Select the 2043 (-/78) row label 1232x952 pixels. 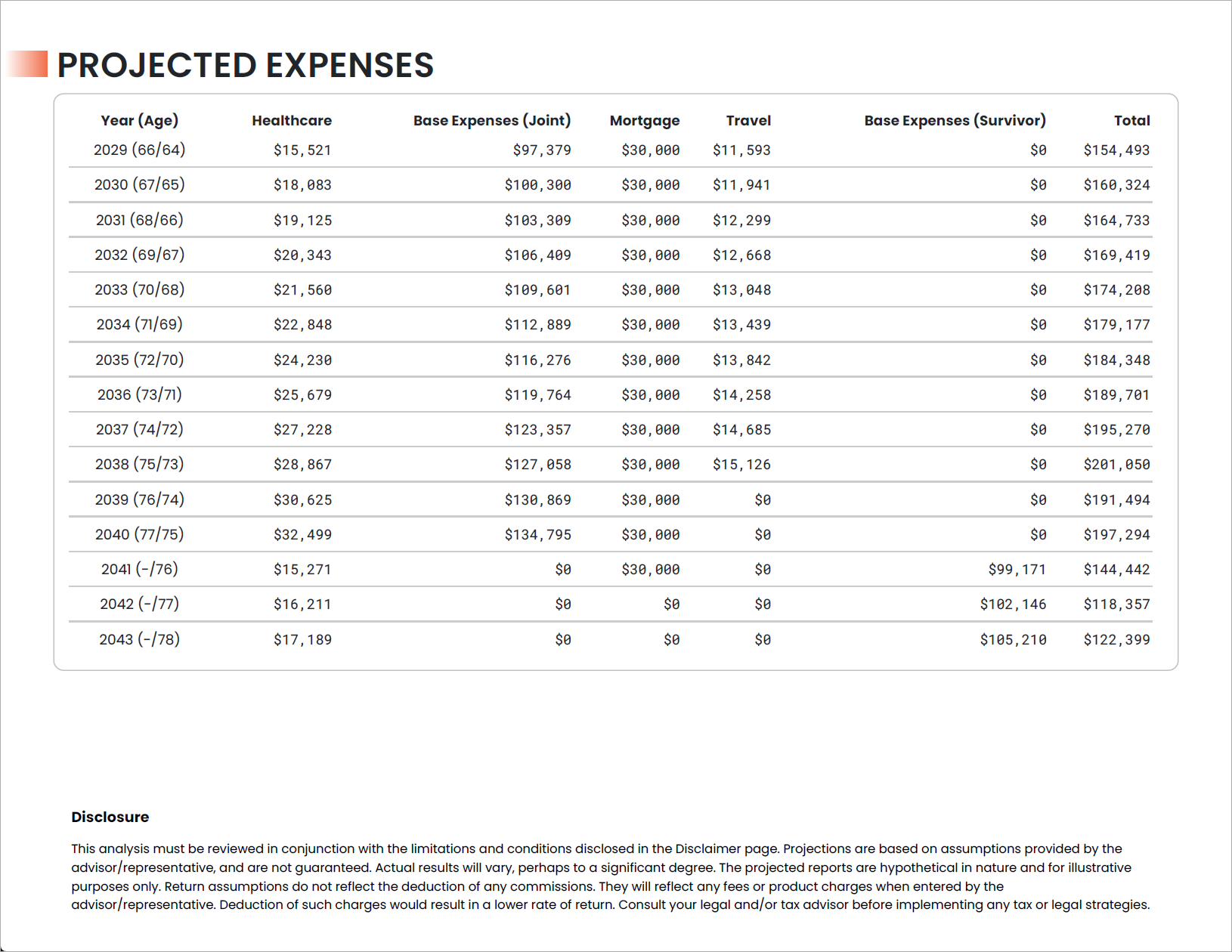tap(140, 639)
